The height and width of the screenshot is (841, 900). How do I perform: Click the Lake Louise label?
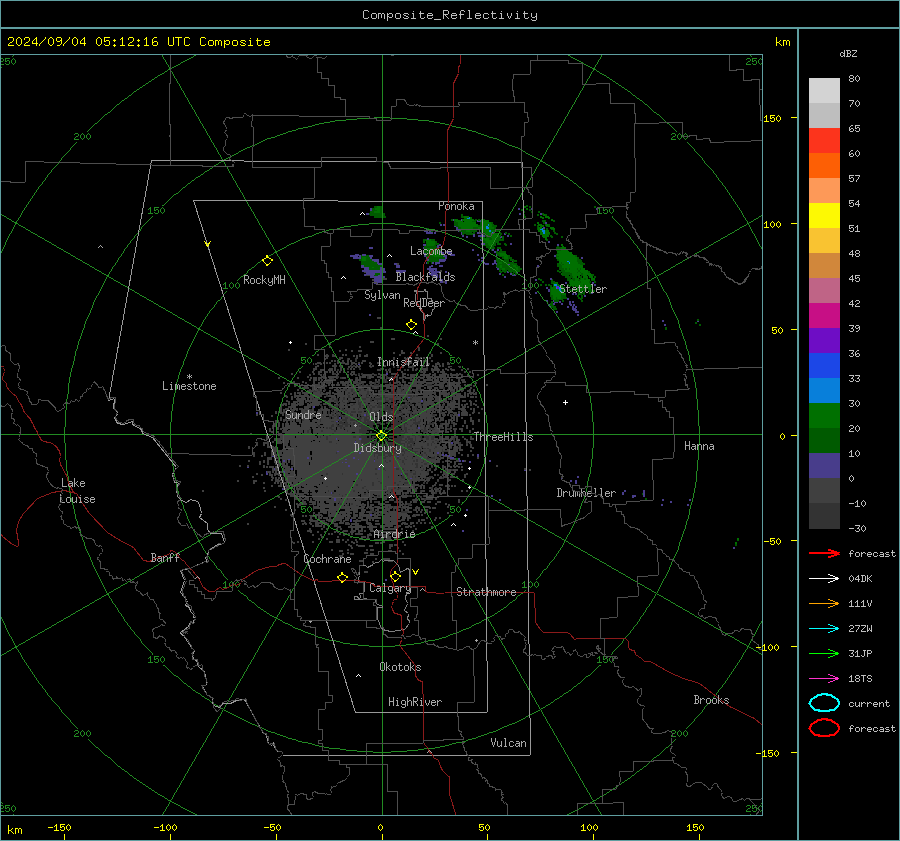point(77,491)
